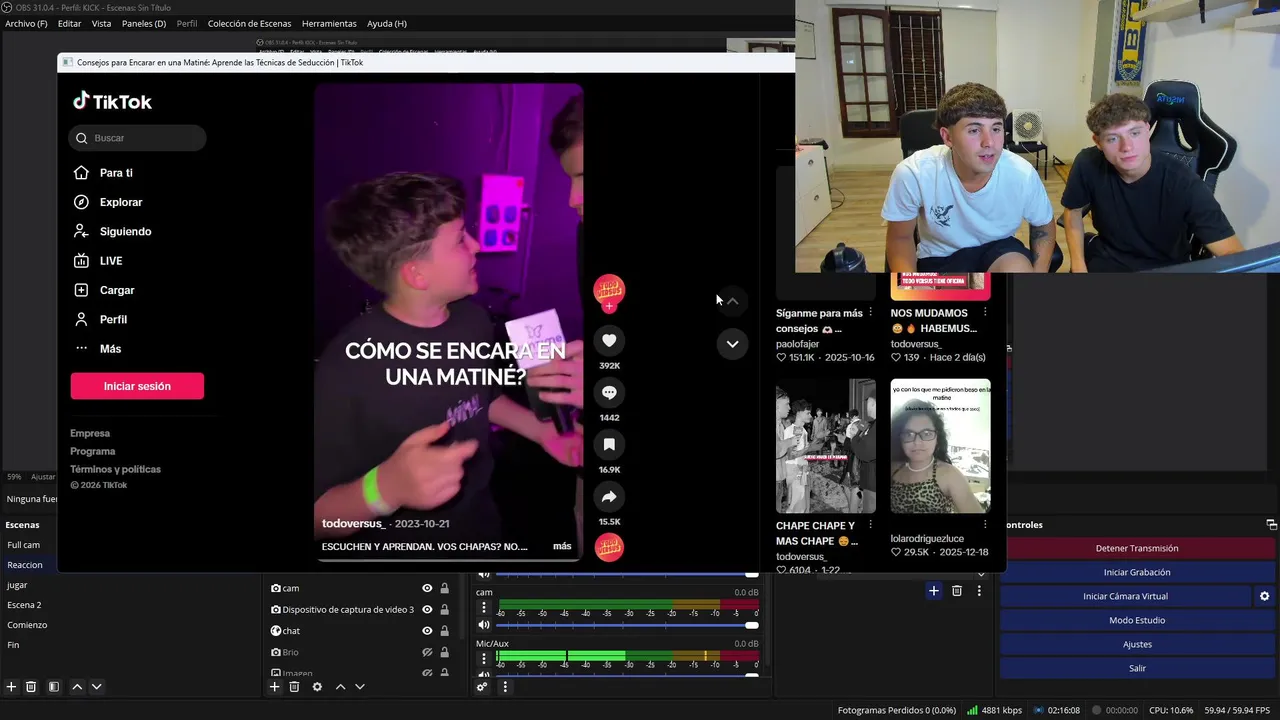Open the Vista menu

[101, 23]
